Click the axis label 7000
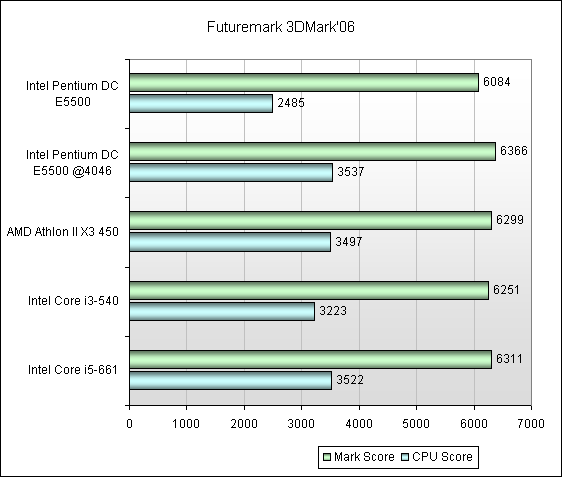 pyautogui.click(x=531, y=424)
